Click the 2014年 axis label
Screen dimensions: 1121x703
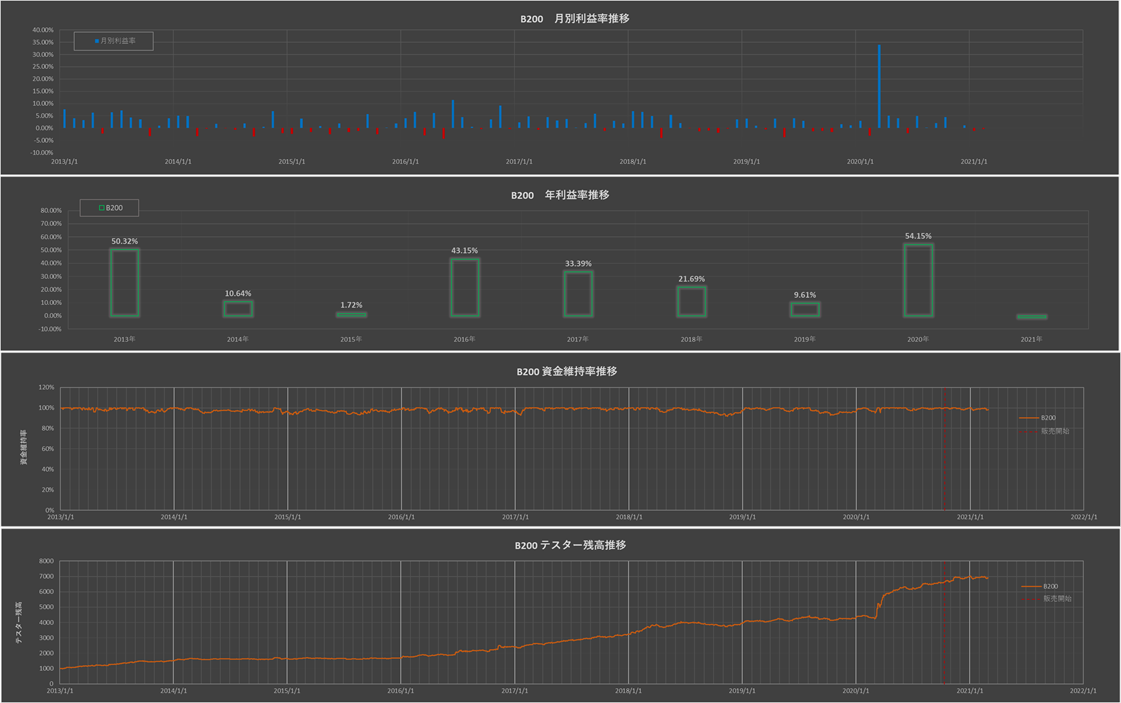[238, 339]
